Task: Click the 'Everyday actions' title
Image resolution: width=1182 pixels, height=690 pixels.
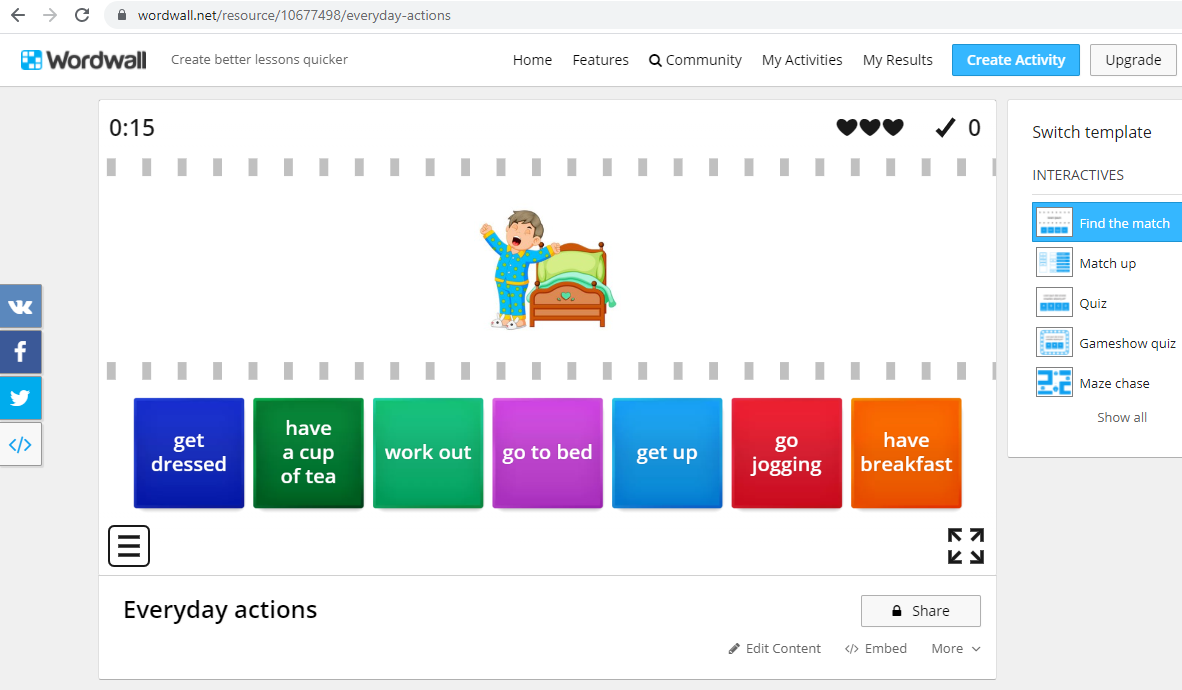Action: pyautogui.click(x=220, y=609)
